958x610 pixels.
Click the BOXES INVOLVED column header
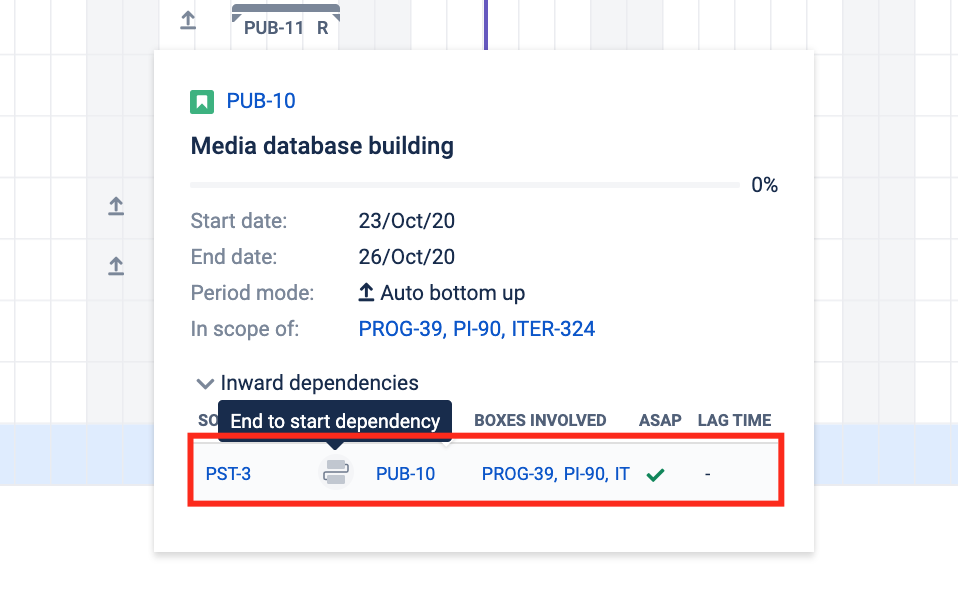click(540, 421)
